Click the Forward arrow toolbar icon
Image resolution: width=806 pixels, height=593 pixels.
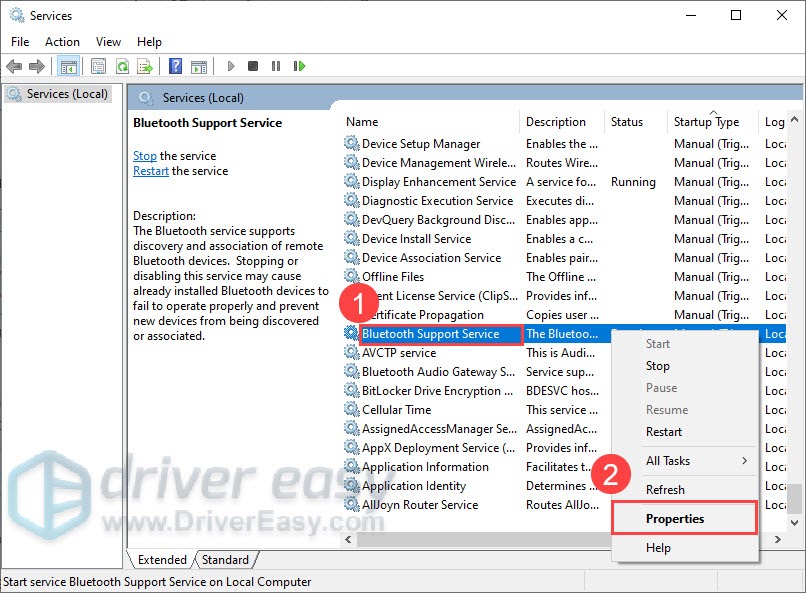[x=36, y=66]
